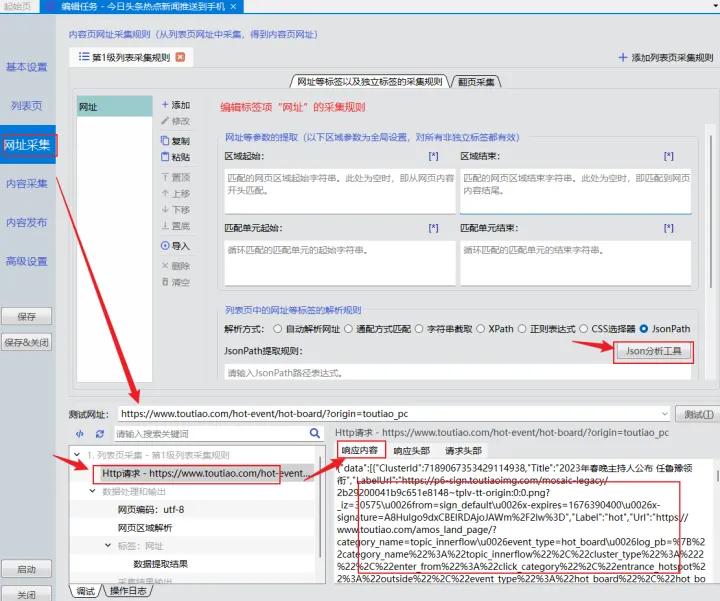The image size is (720, 601).
Task: Select the 通配方式匹配 radio option
Action: pos(348,329)
